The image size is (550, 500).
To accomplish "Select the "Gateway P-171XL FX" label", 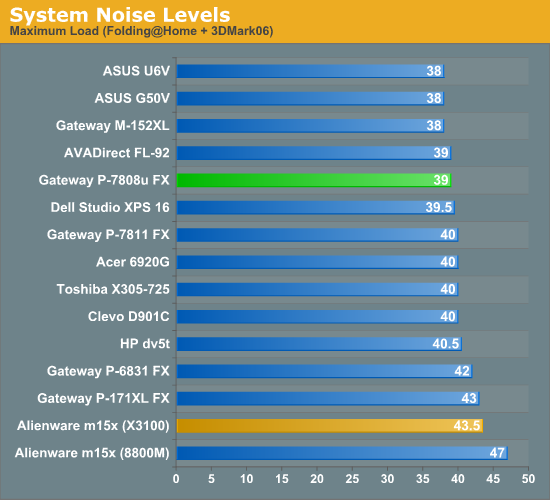I will coord(103,399).
